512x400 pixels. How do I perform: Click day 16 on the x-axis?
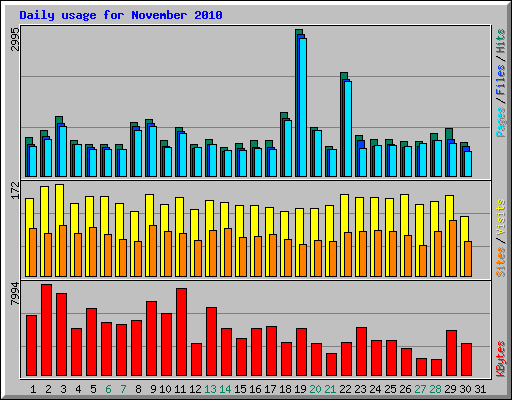255,389
